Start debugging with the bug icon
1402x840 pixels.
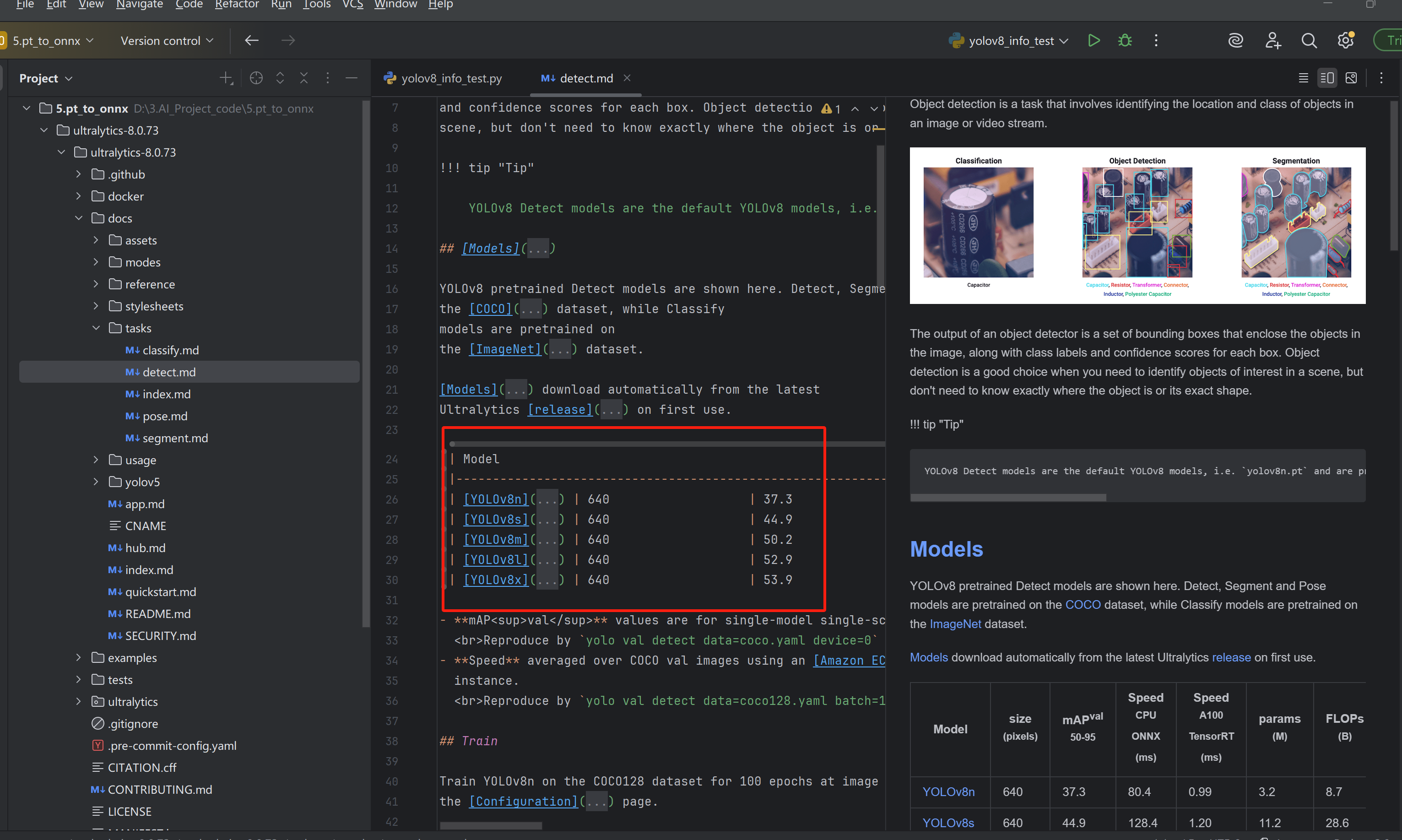[x=1124, y=40]
